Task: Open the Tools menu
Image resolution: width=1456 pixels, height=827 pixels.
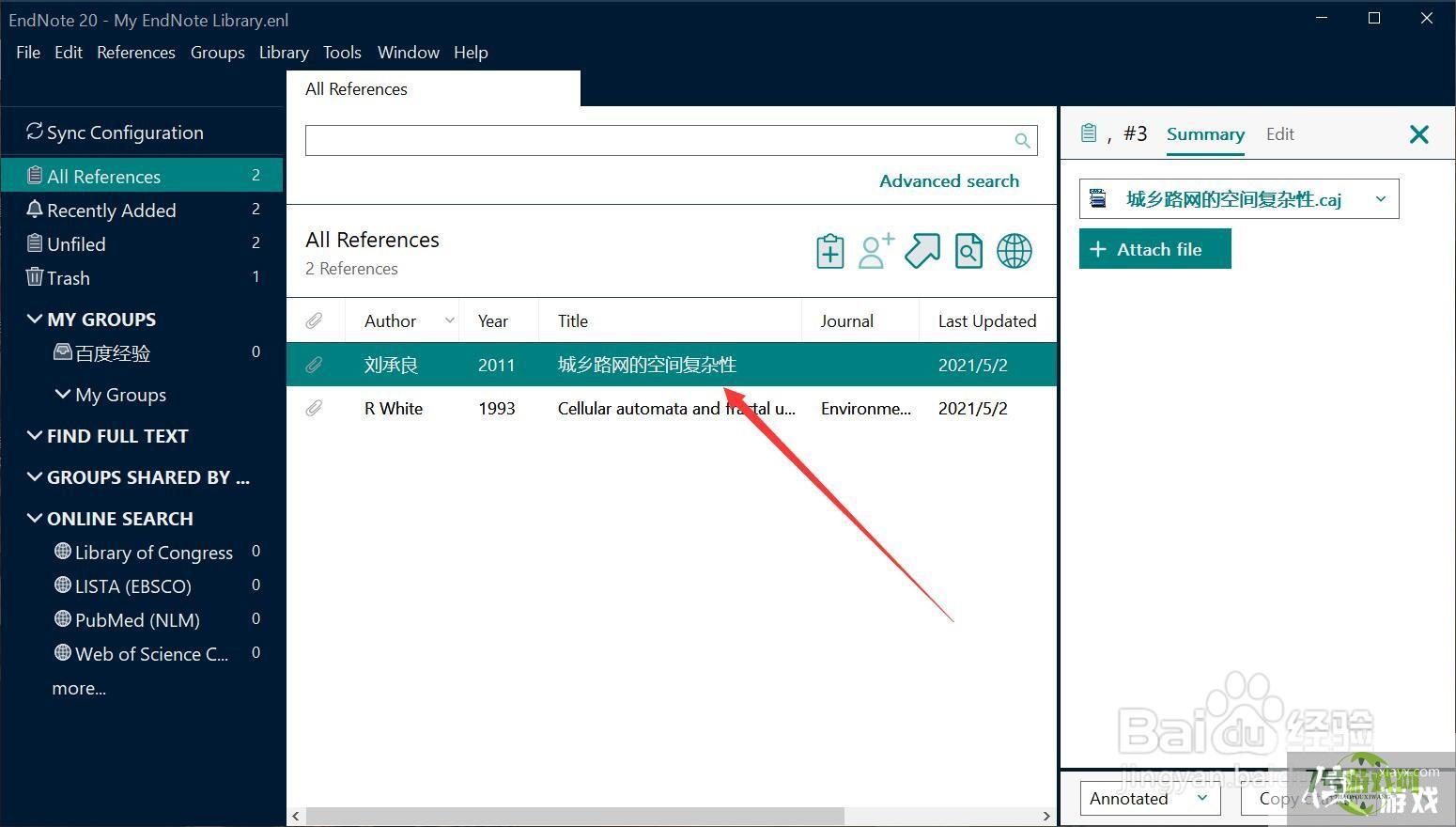Action: coord(342,53)
